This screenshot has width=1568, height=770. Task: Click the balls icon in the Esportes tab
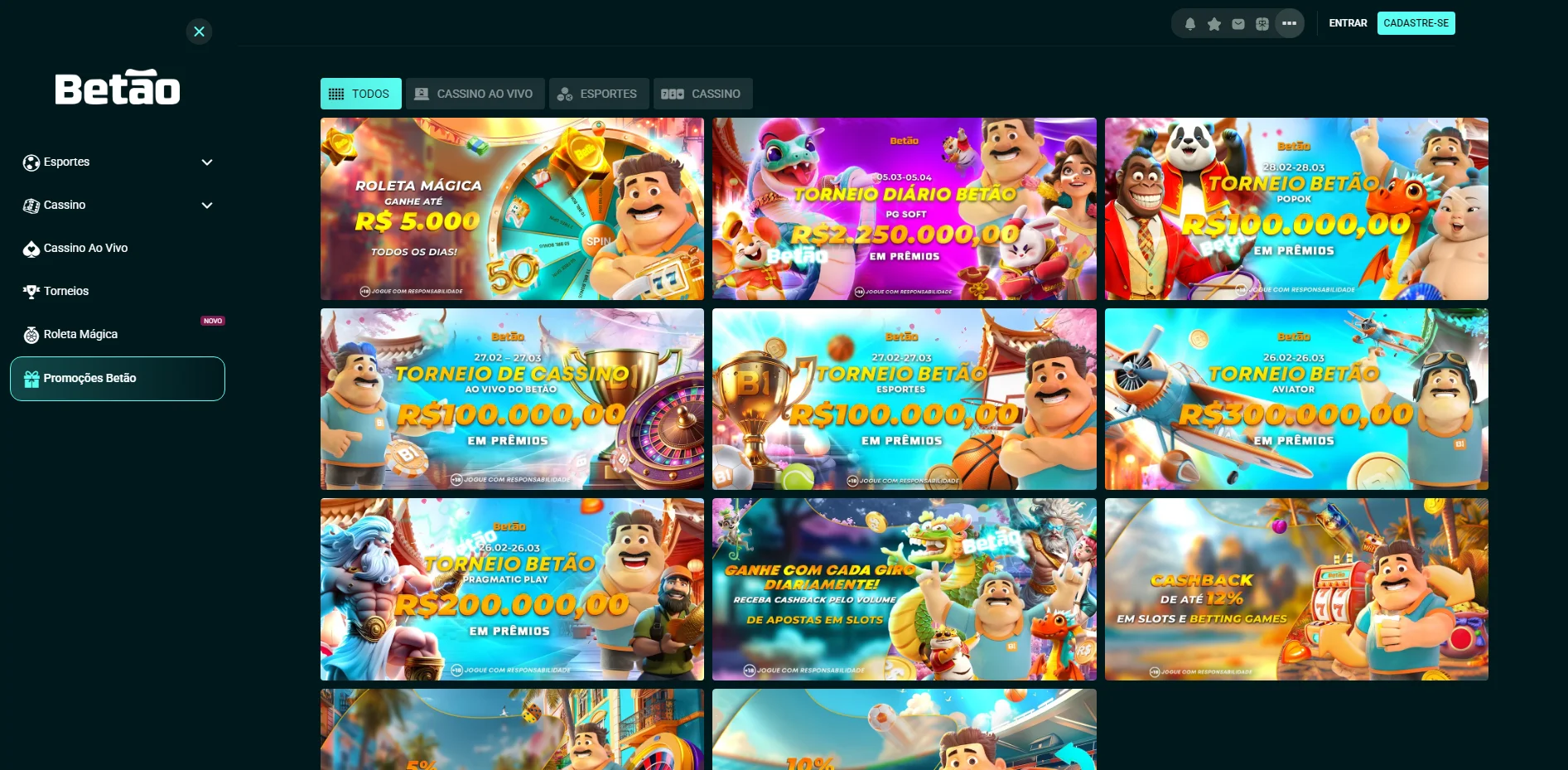[x=565, y=94]
